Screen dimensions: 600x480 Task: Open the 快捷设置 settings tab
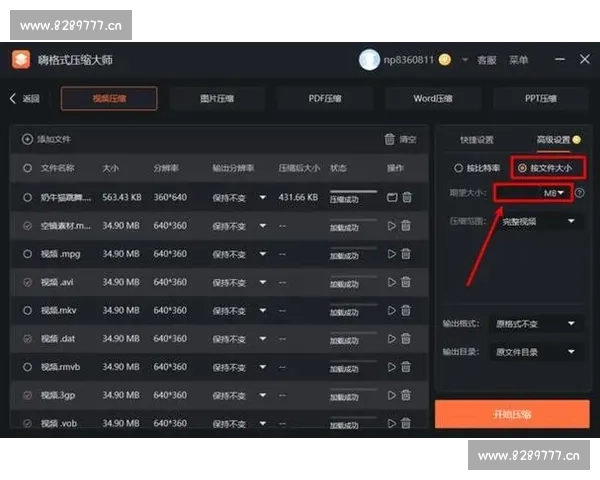click(x=477, y=140)
